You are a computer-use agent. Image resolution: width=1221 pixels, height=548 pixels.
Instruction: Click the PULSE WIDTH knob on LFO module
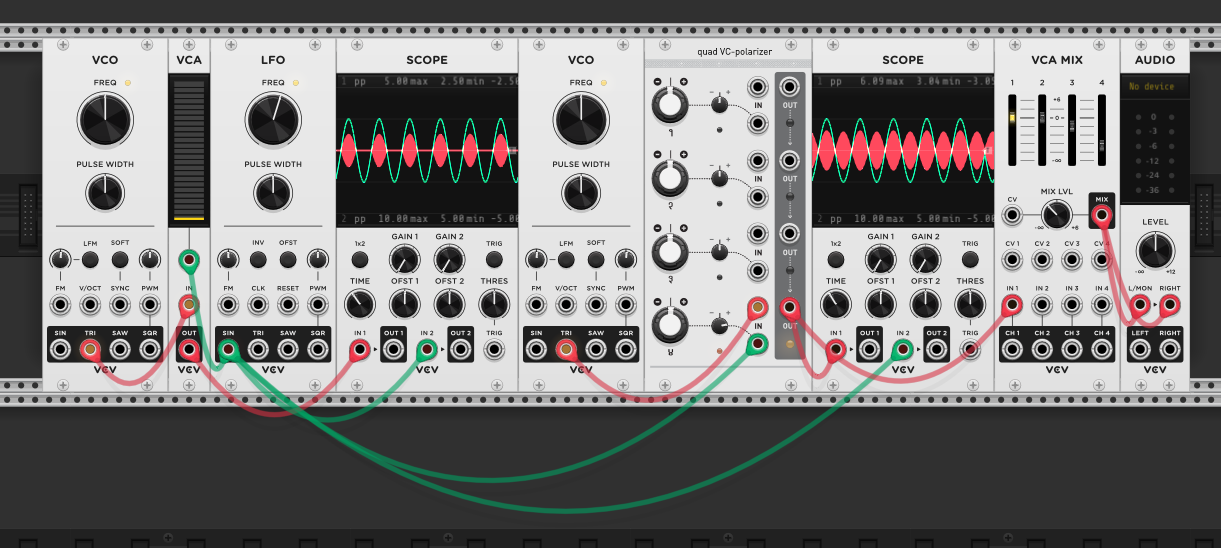pyautogui.click(x=273, y=191)
